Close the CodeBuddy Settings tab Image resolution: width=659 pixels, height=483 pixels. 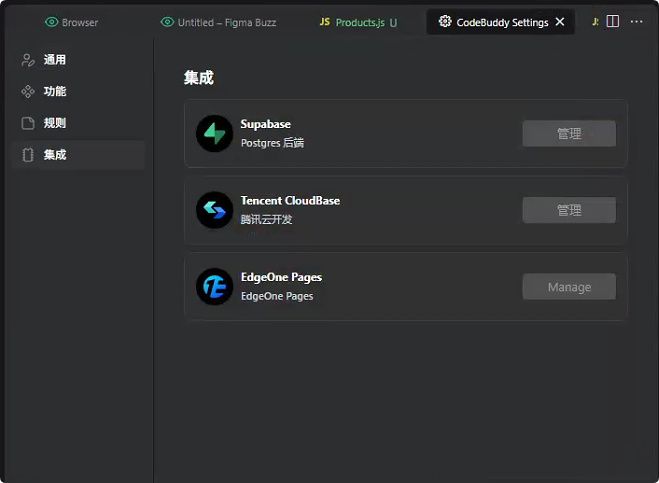(x=560, y=22)
